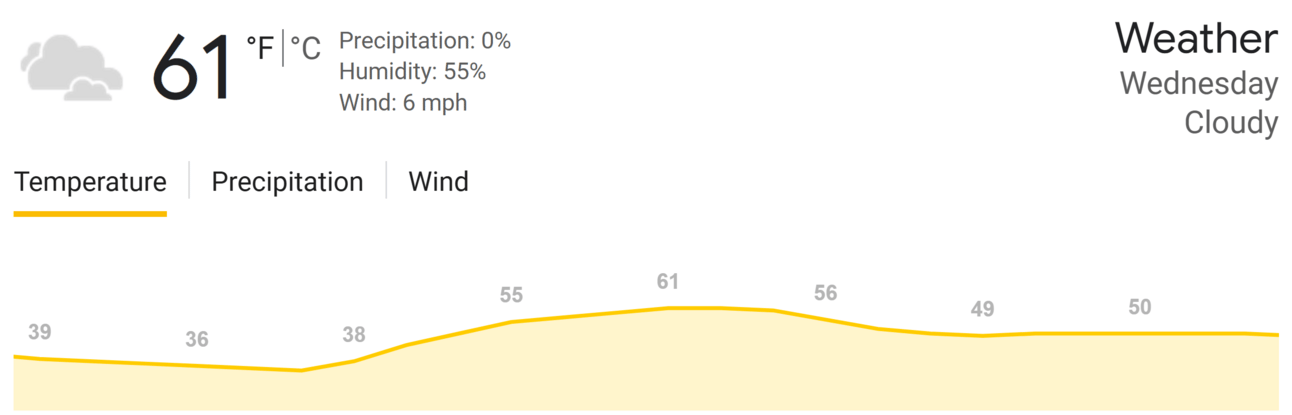
Task: Select the 61 degree peak on chart
Action: coord(668,282)
